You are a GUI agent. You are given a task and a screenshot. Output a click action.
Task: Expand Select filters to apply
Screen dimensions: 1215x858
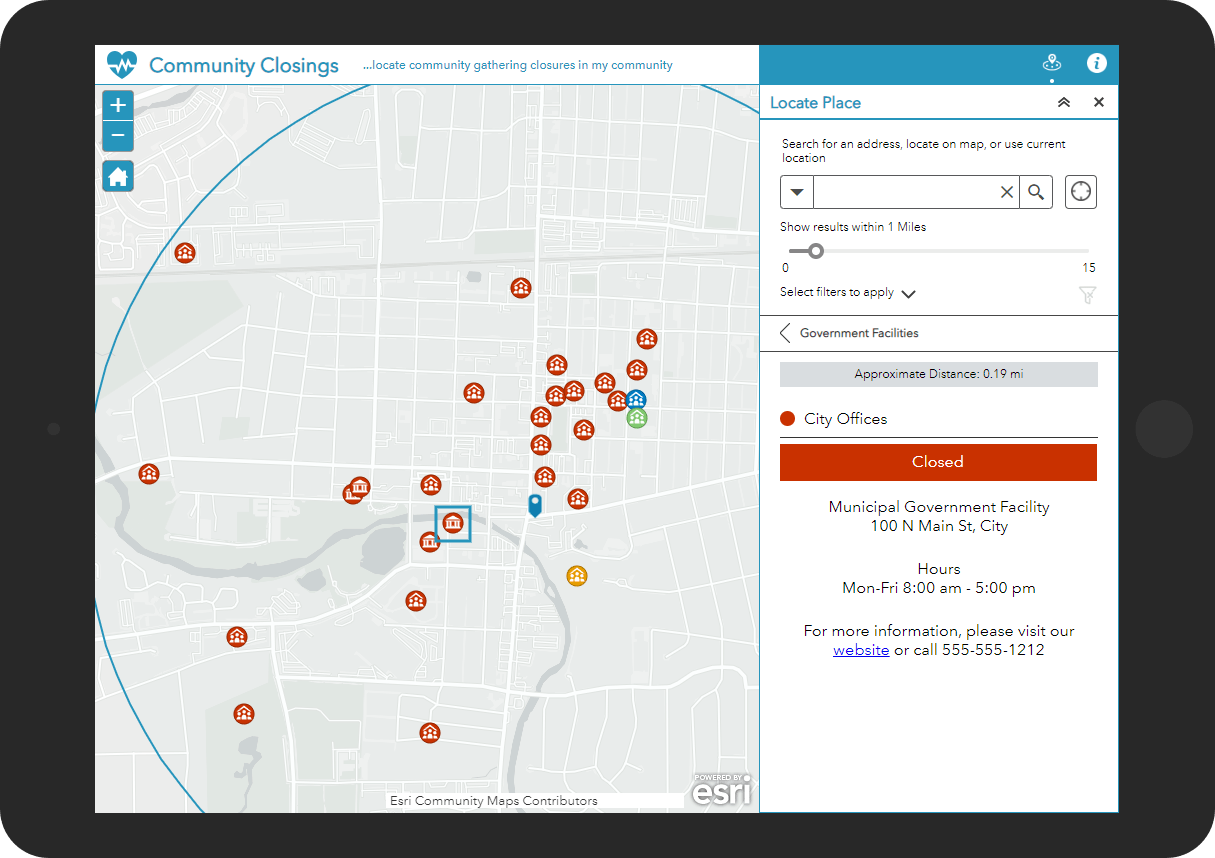848,293
